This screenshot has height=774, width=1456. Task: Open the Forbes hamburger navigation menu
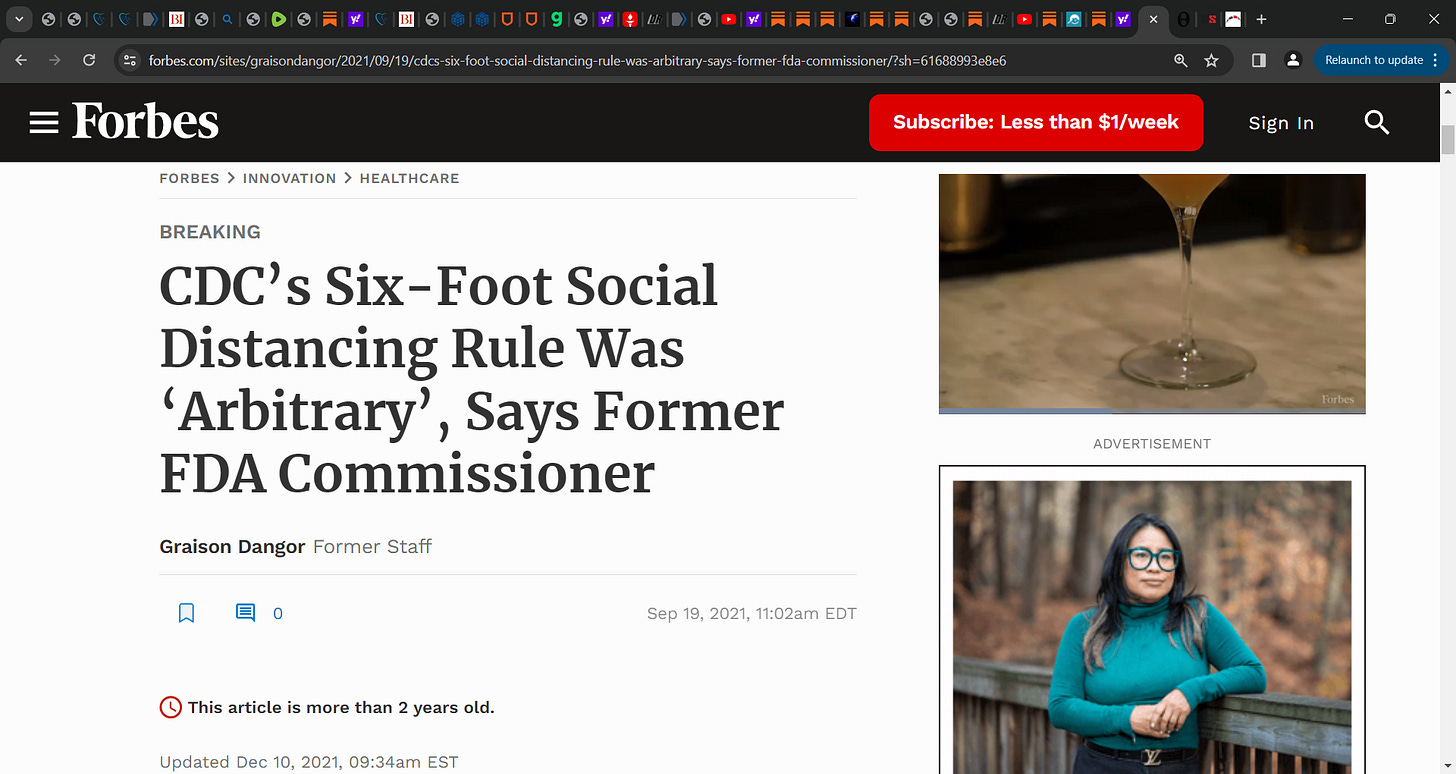pyautogui.click(x=44, y=123)
